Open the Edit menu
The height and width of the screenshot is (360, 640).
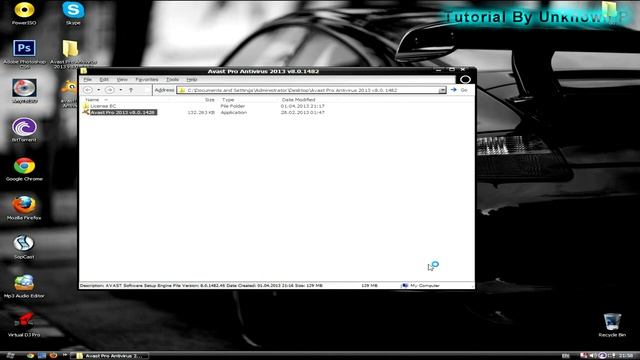tap(104, 80)
